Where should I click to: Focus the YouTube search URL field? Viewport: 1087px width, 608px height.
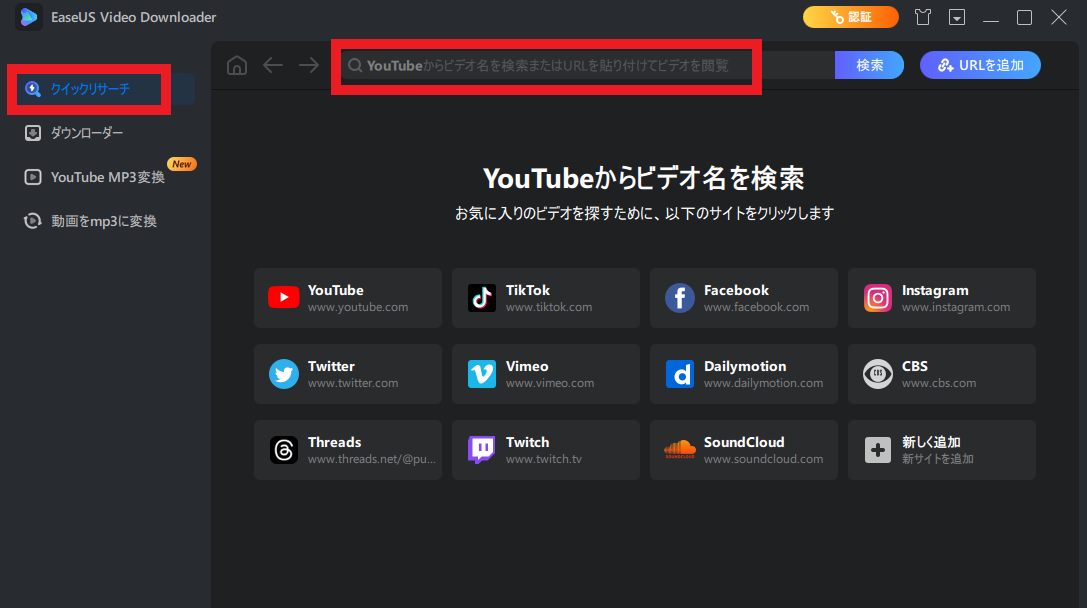point(588,65)
